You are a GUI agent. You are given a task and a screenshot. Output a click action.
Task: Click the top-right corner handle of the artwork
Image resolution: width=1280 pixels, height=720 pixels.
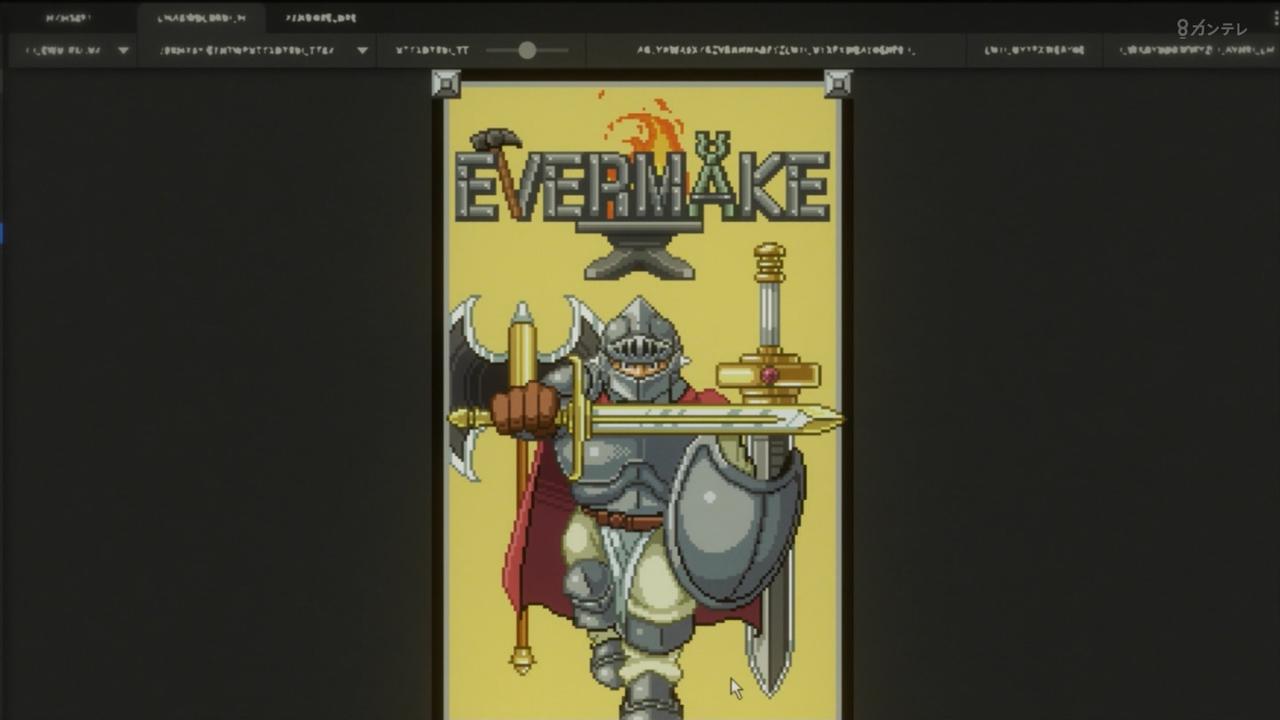[x=837, y=84]
